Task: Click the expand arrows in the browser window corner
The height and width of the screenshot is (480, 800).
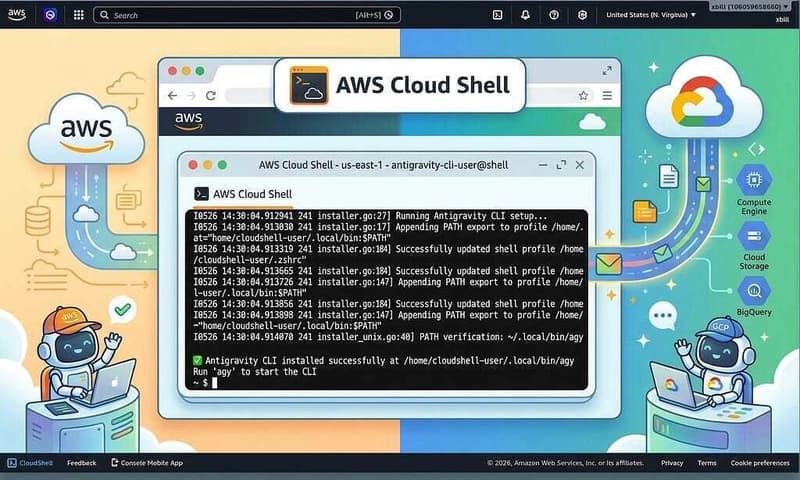Action: click(x=607, y=70)
